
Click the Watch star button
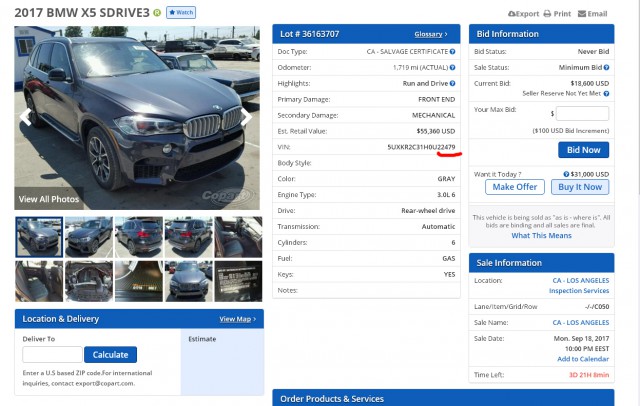(x=181, y=12)
